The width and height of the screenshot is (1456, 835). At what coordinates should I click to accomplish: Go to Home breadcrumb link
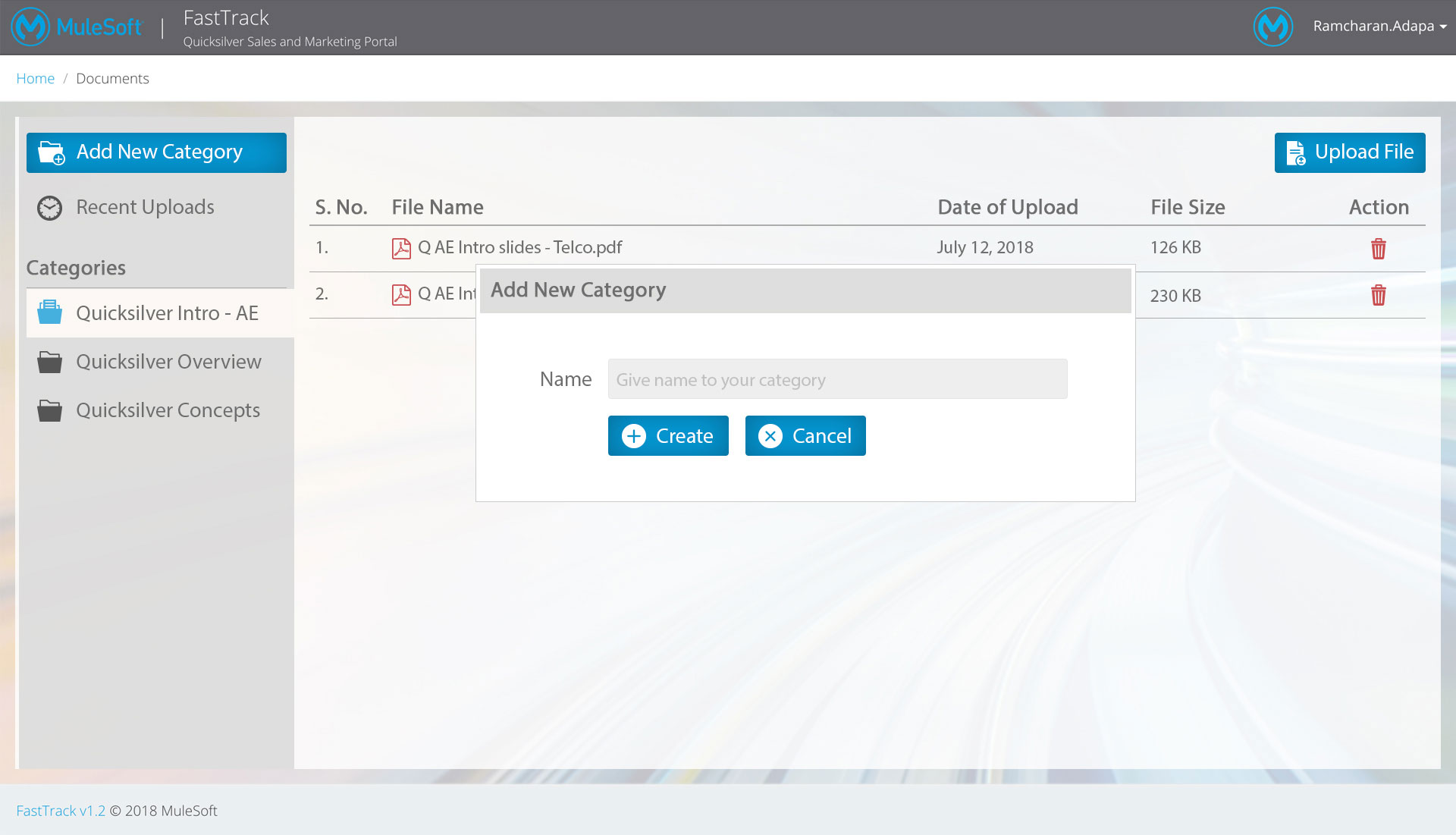coord(35,78)
